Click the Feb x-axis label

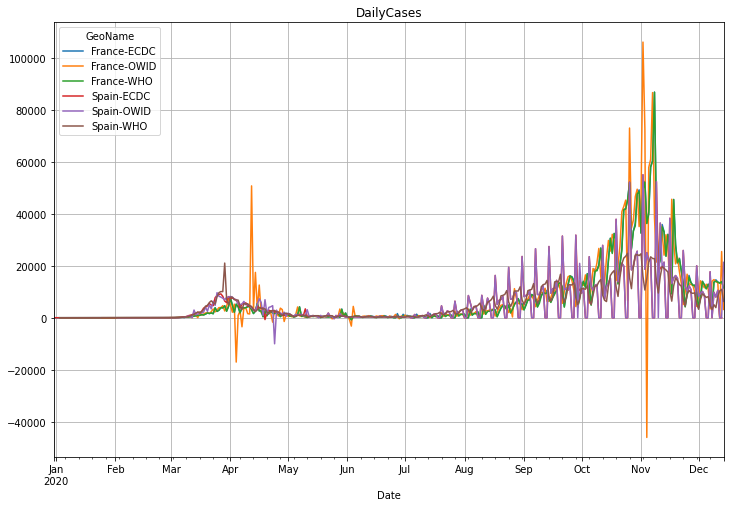click(x=115, y=469)
